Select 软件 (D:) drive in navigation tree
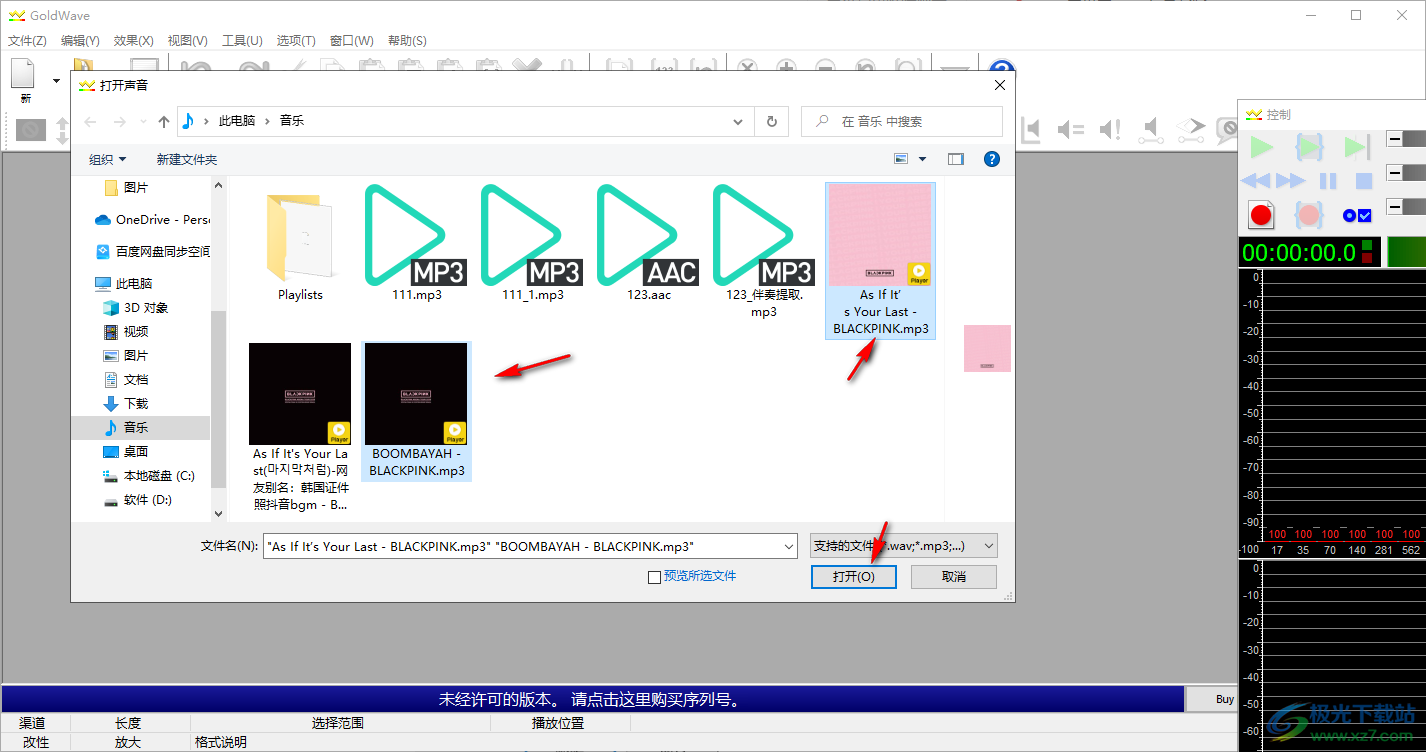Image resolution: width=1426 pixels, height=752 pixels. 138,499
